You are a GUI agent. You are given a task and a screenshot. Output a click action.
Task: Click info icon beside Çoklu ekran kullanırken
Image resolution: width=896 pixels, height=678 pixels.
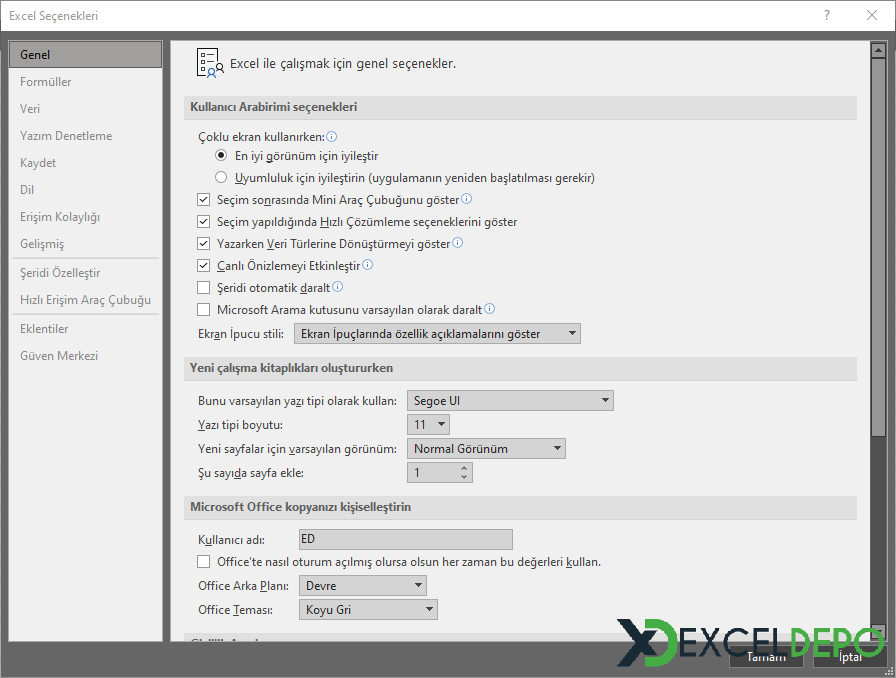[331, 137]
